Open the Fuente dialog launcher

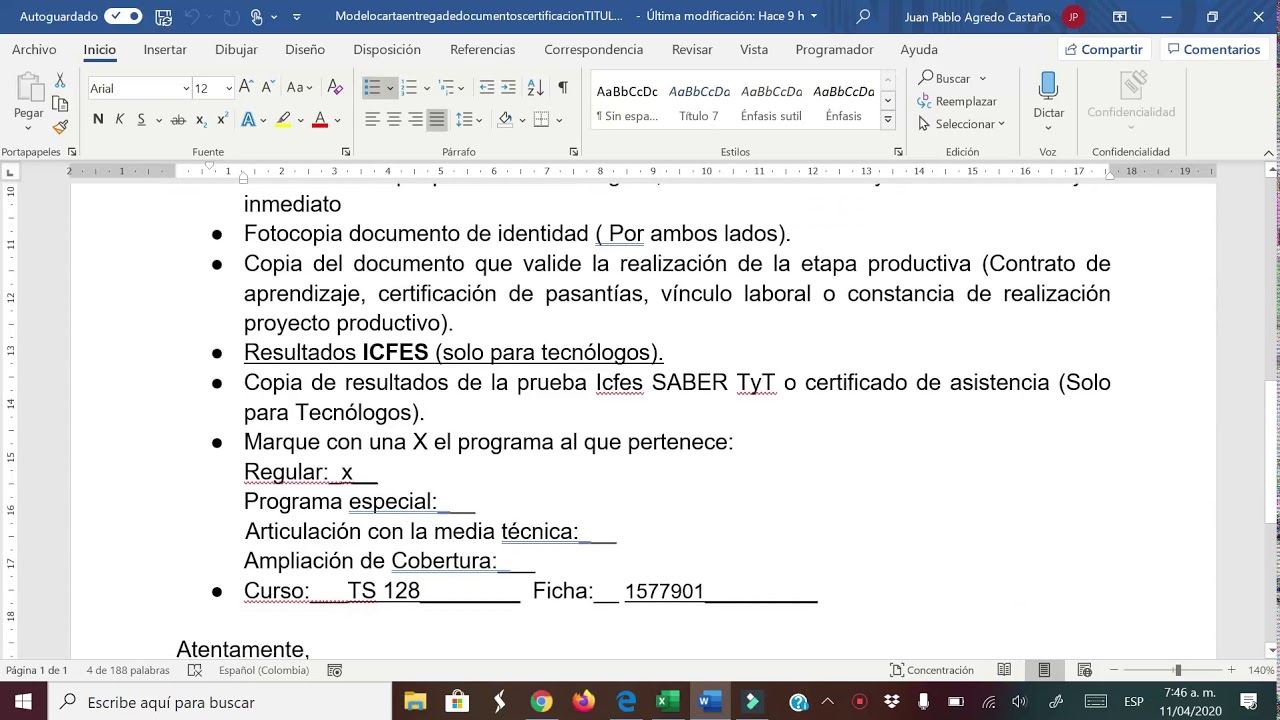(x=346, y=152)
